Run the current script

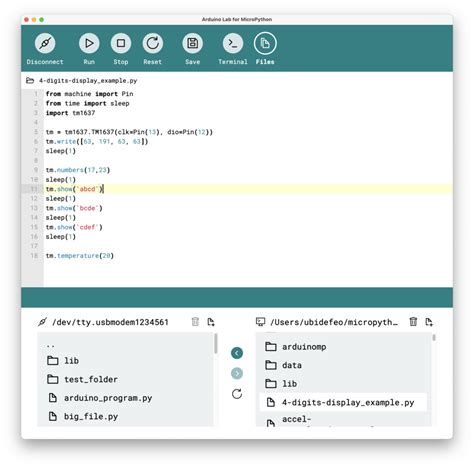89,43
